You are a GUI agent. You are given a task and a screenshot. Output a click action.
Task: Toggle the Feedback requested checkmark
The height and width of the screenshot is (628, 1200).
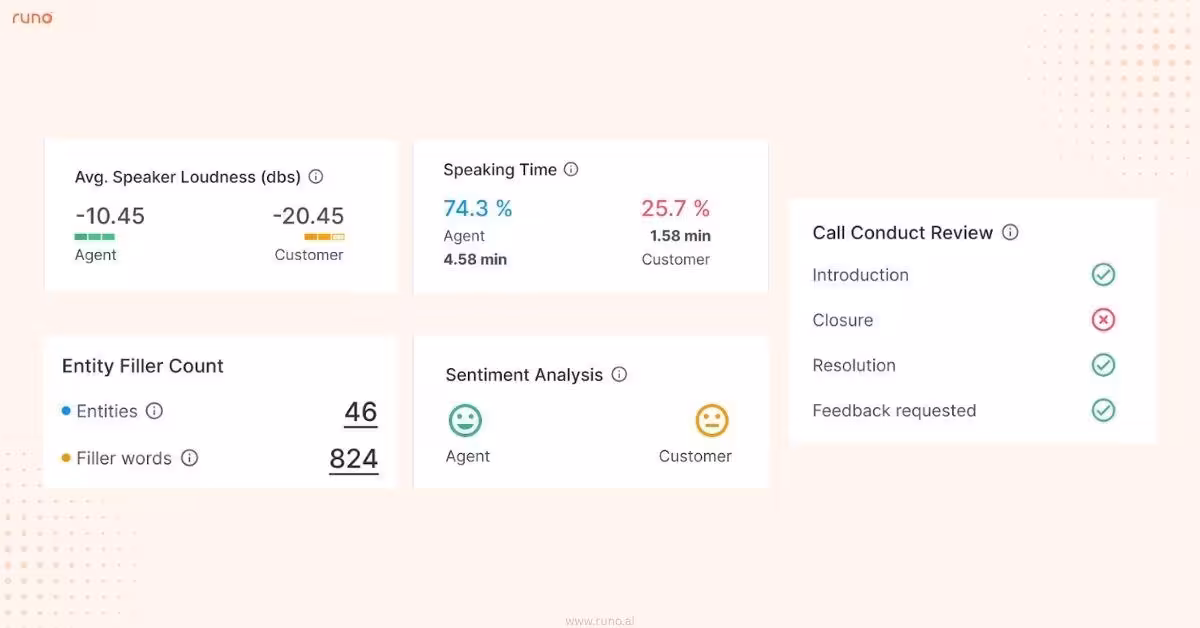[1104, 410]
